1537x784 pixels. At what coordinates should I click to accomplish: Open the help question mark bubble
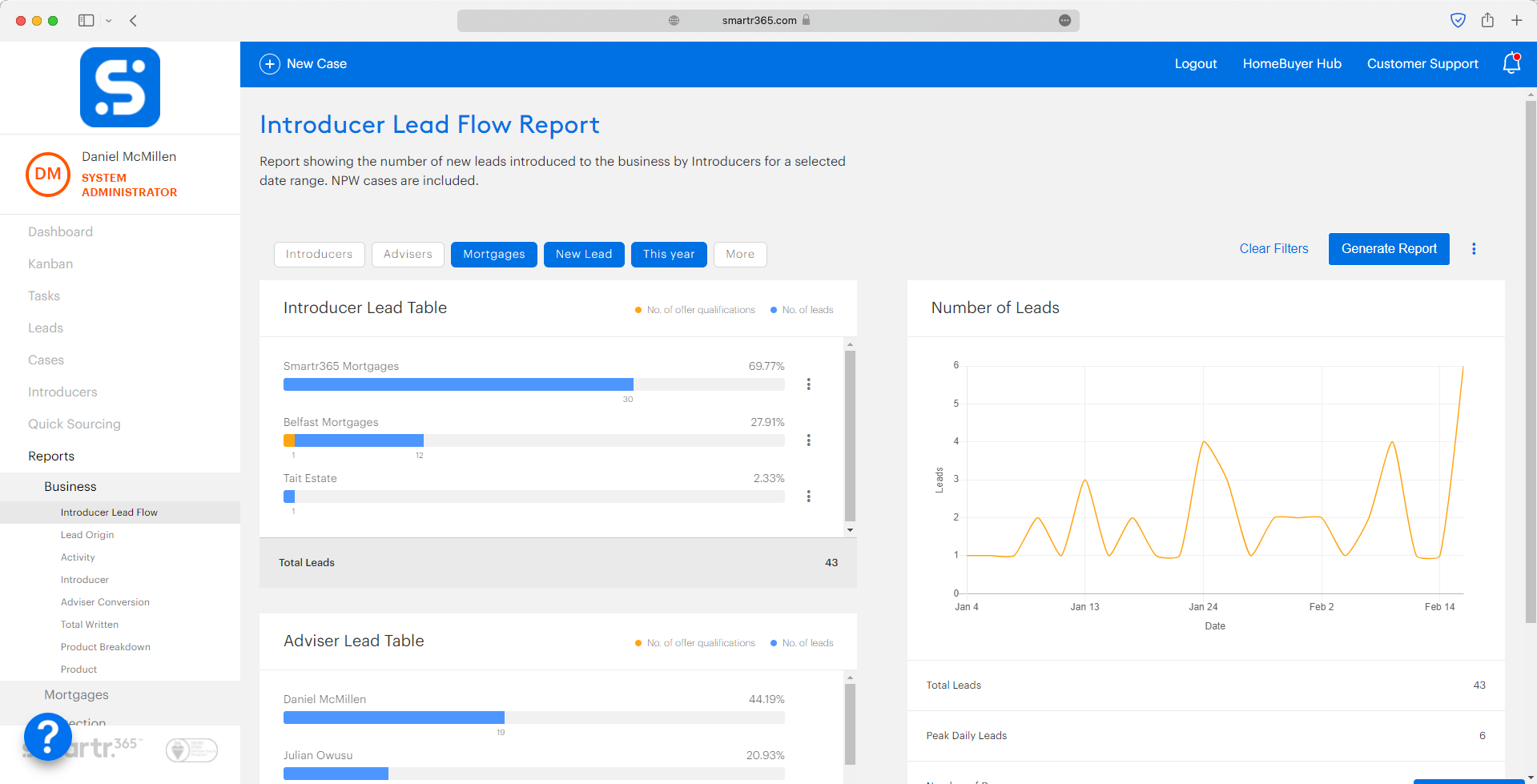click(48, 736)
